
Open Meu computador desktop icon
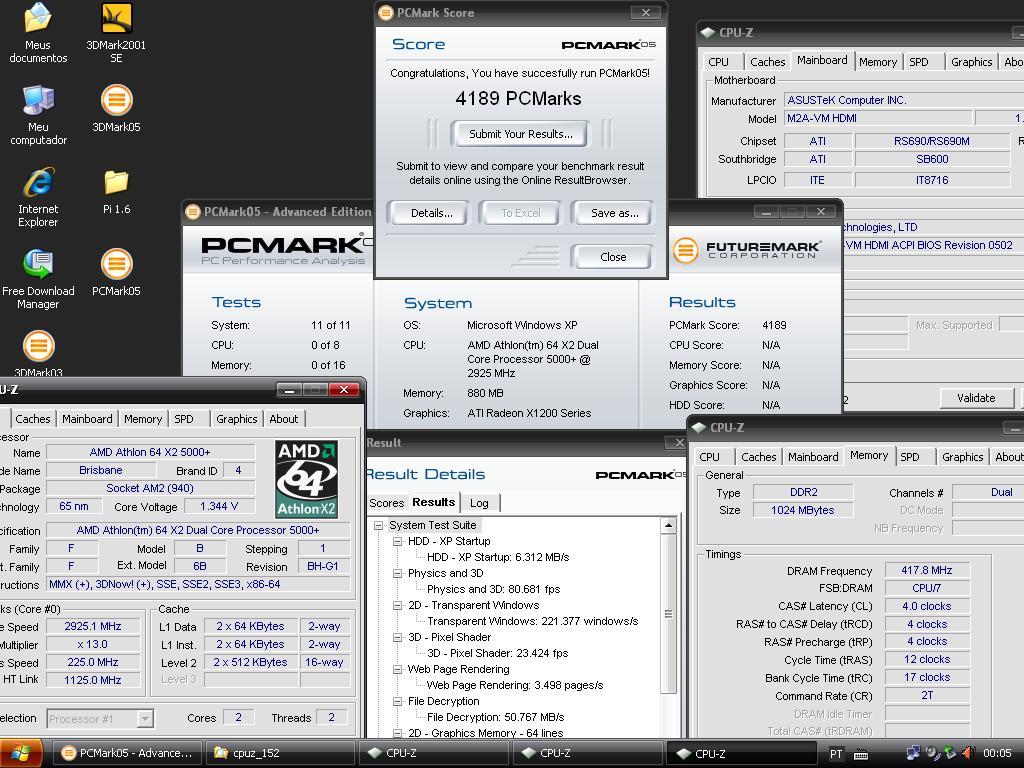click(x=38, y=115)
